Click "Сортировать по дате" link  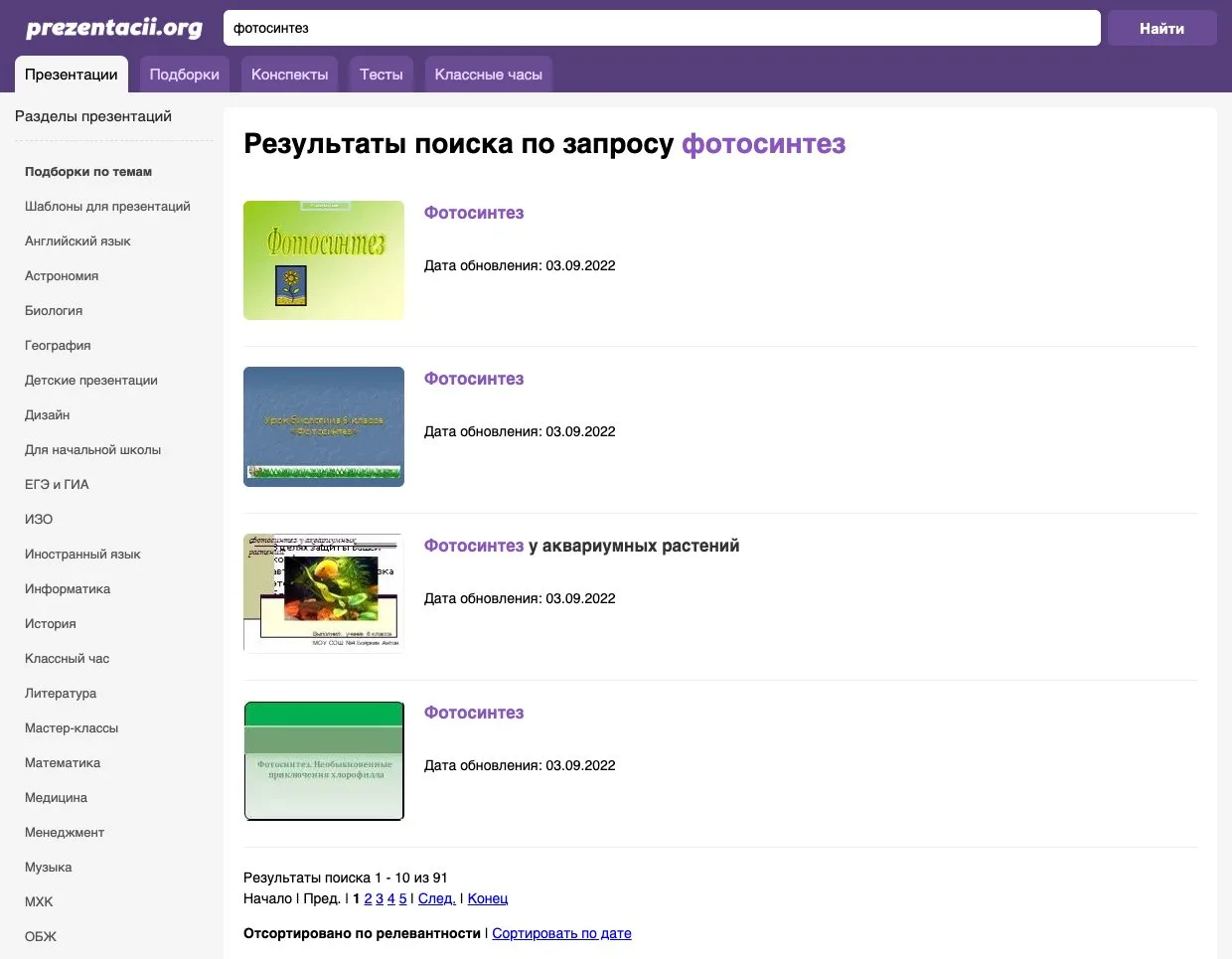(x=561, y=933)
